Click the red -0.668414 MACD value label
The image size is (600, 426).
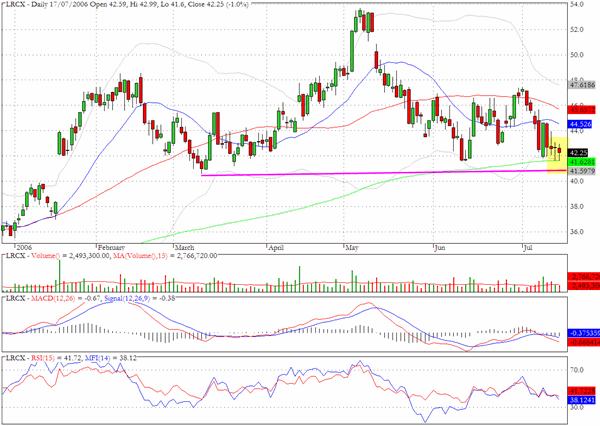click(584, 342)
